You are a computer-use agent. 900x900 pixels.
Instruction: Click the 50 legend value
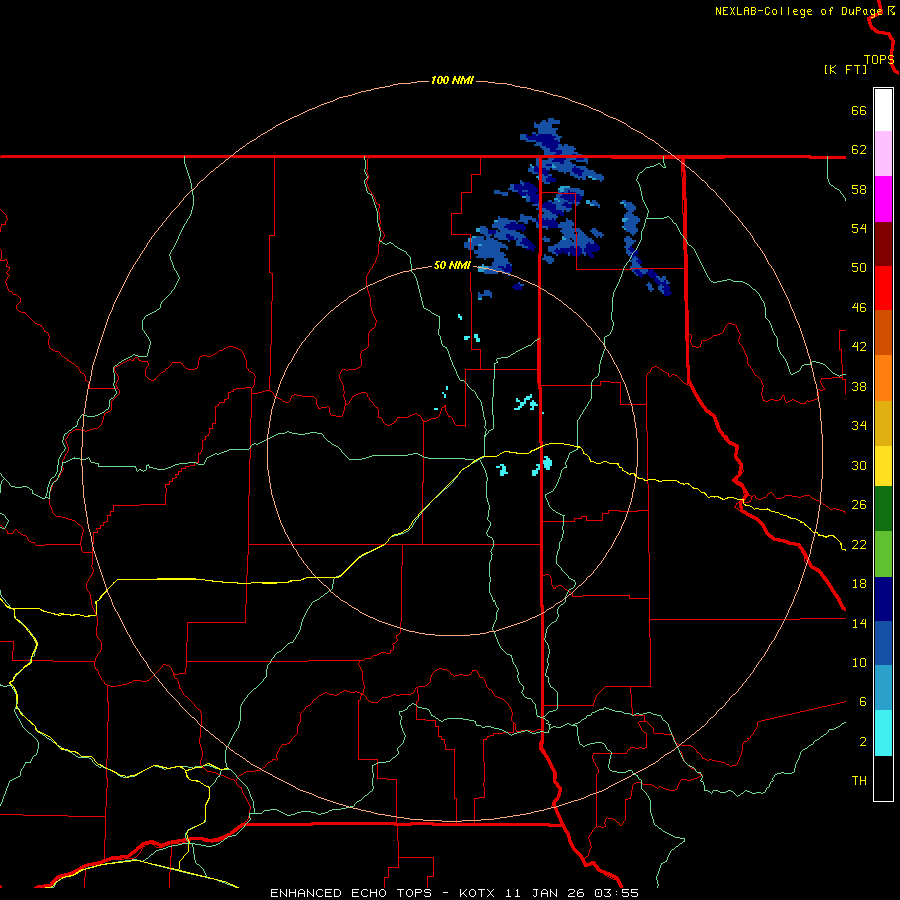click(859, 267)
